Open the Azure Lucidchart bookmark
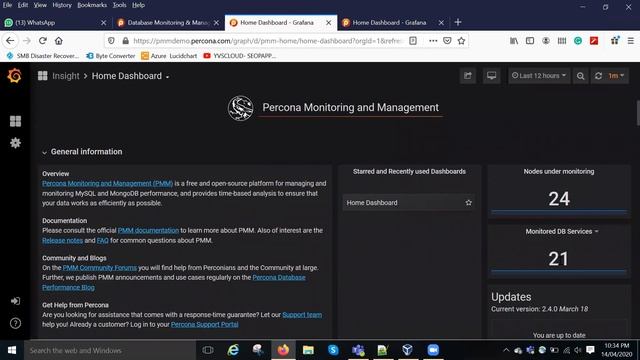 (169, 56)
